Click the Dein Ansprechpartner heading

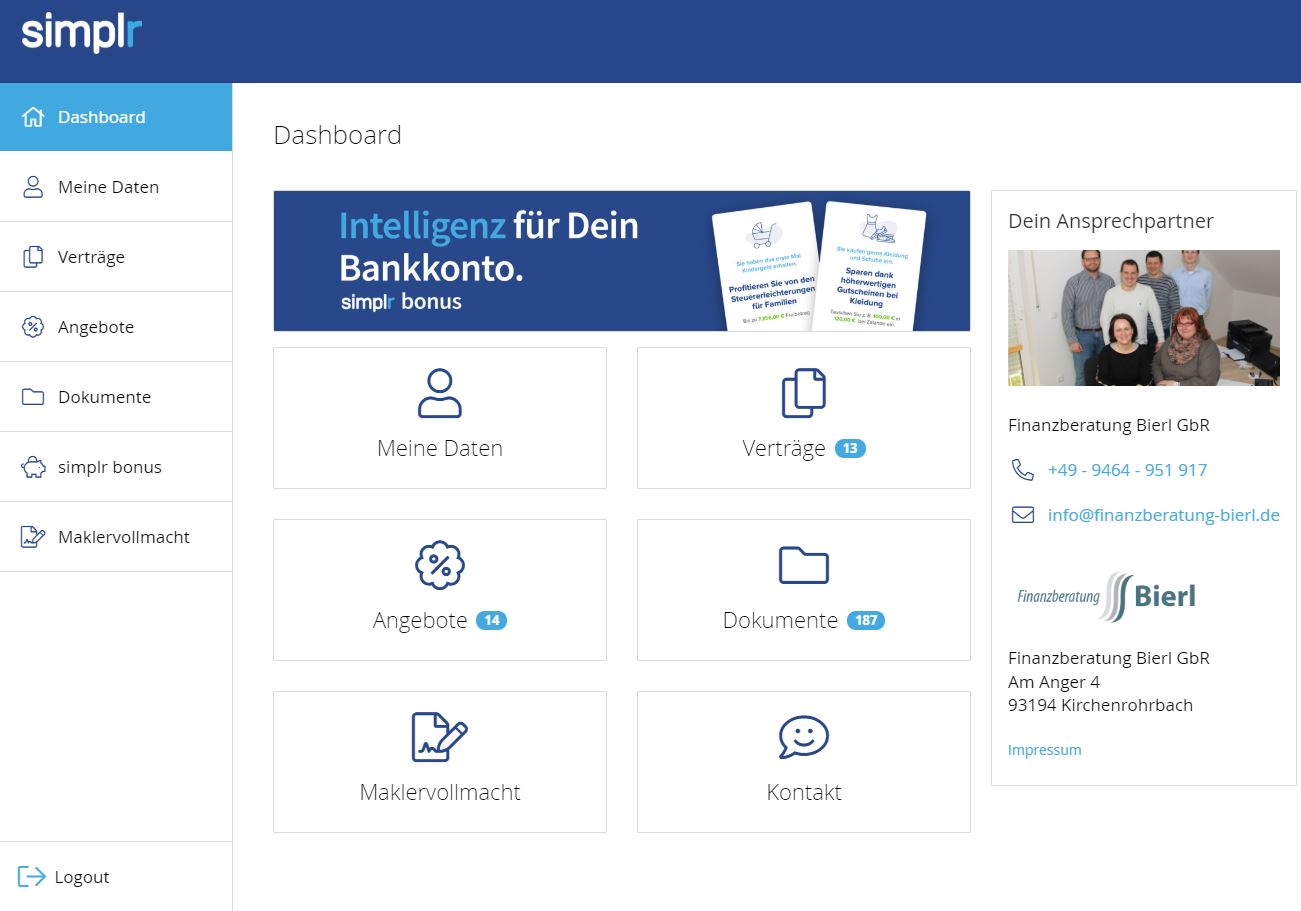click(1111, 221)
